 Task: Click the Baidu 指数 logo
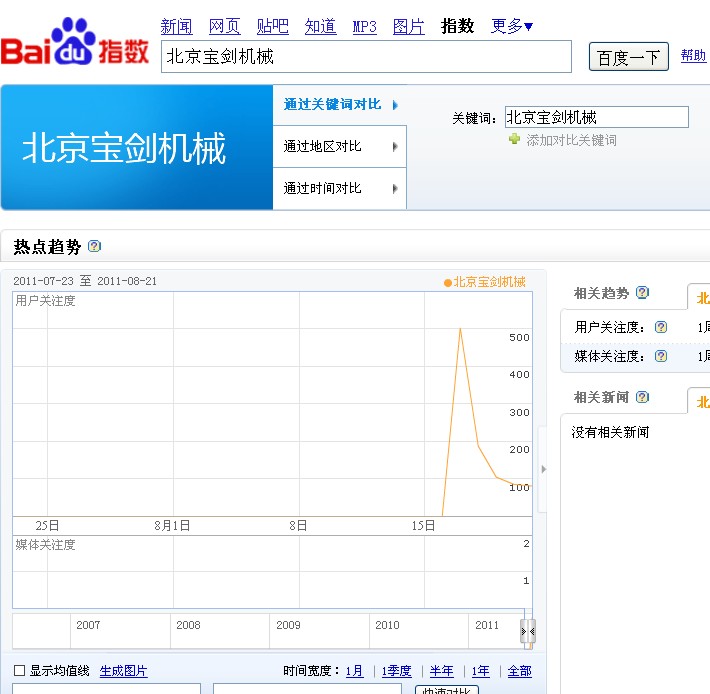[x=75, y=42]
